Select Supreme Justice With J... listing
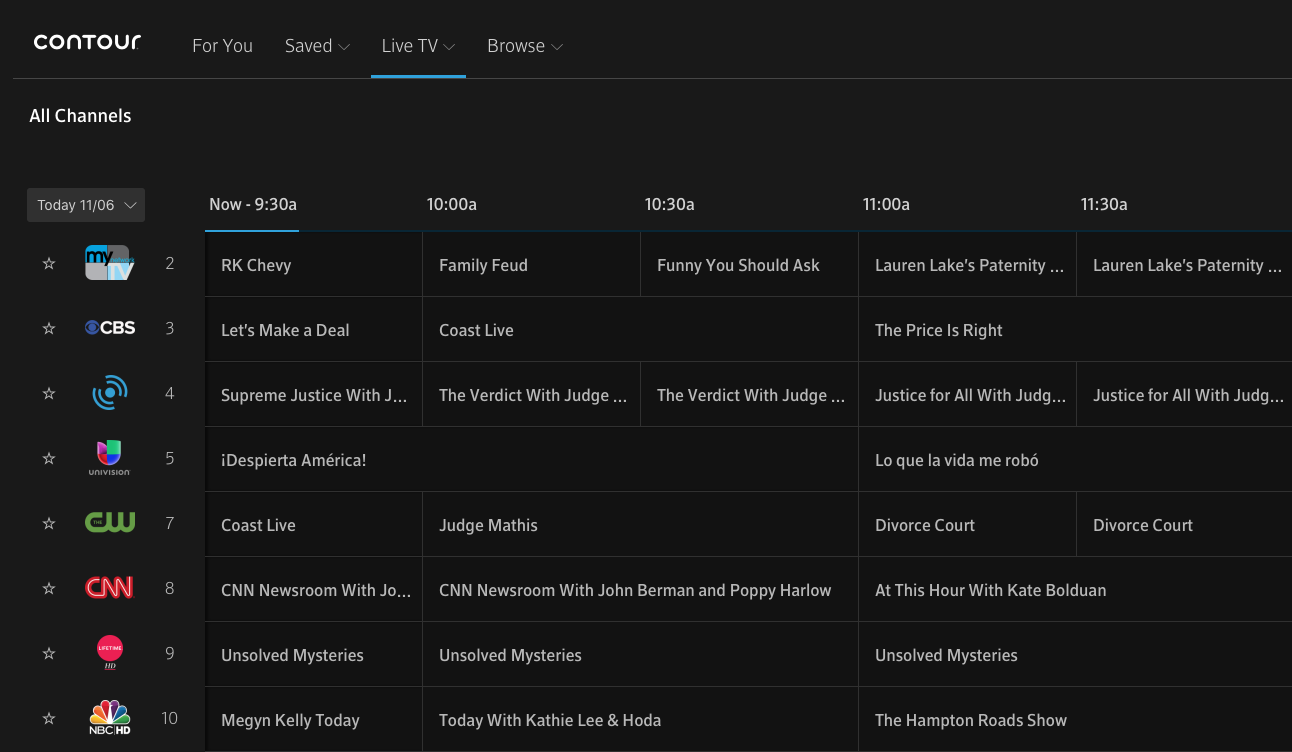The height and width of the screenshot is (752, 1292). tap(314, 395)
